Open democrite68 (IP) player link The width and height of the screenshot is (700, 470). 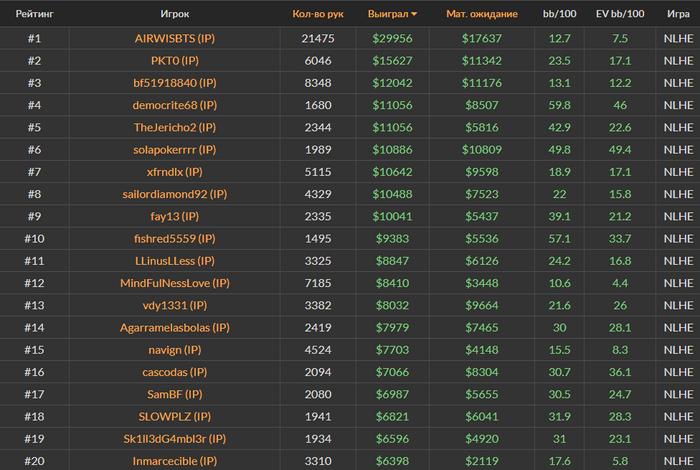pos(175,105)
